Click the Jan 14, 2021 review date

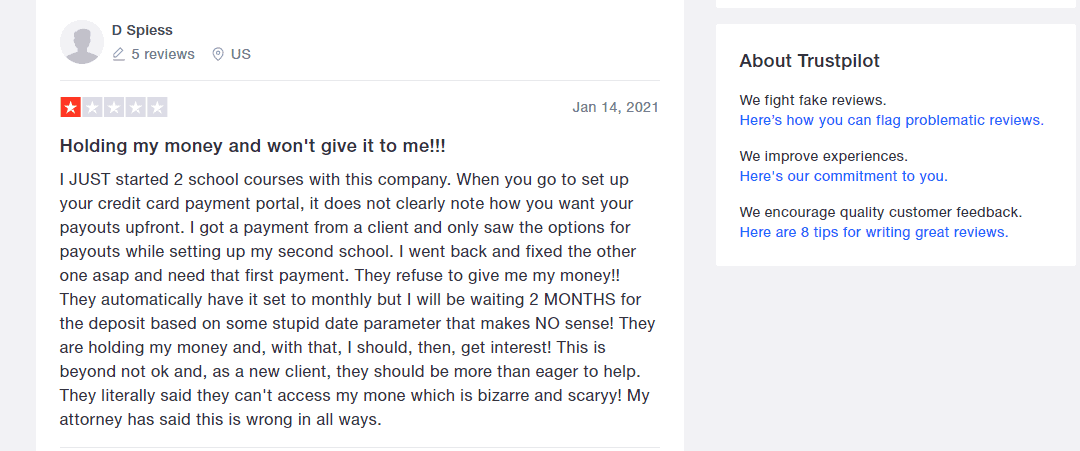click(615, 107)
